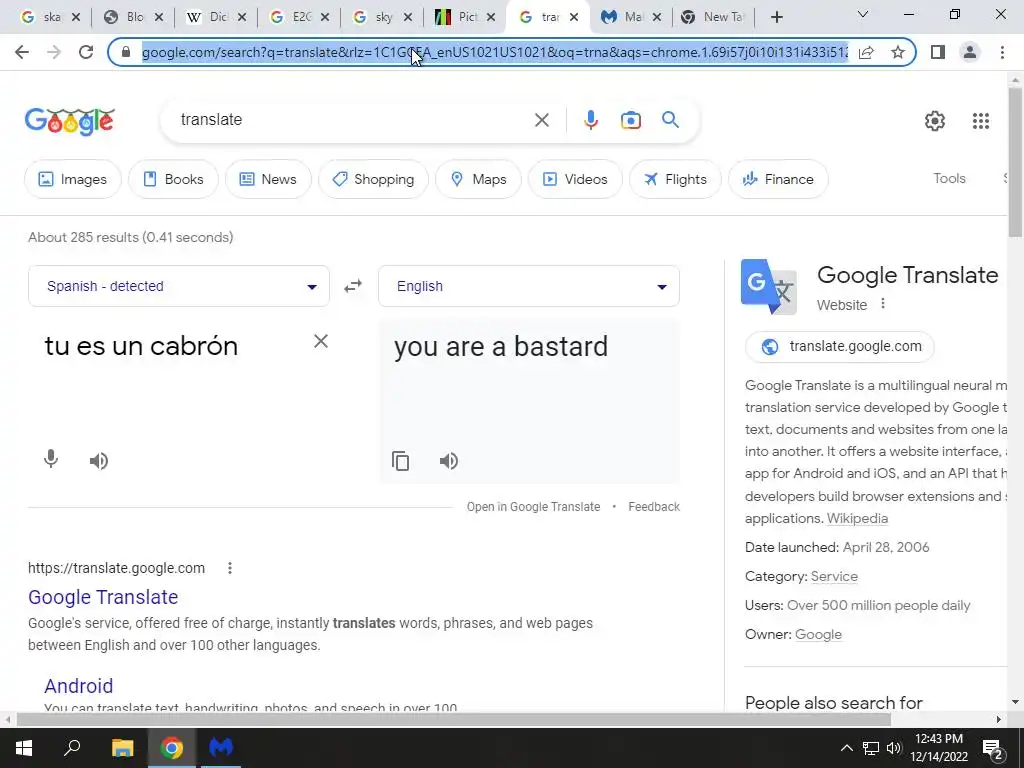This screenshot has height=768, width=1024.
Task: Open the Chrome profile avatar
Action: (970, 52)
